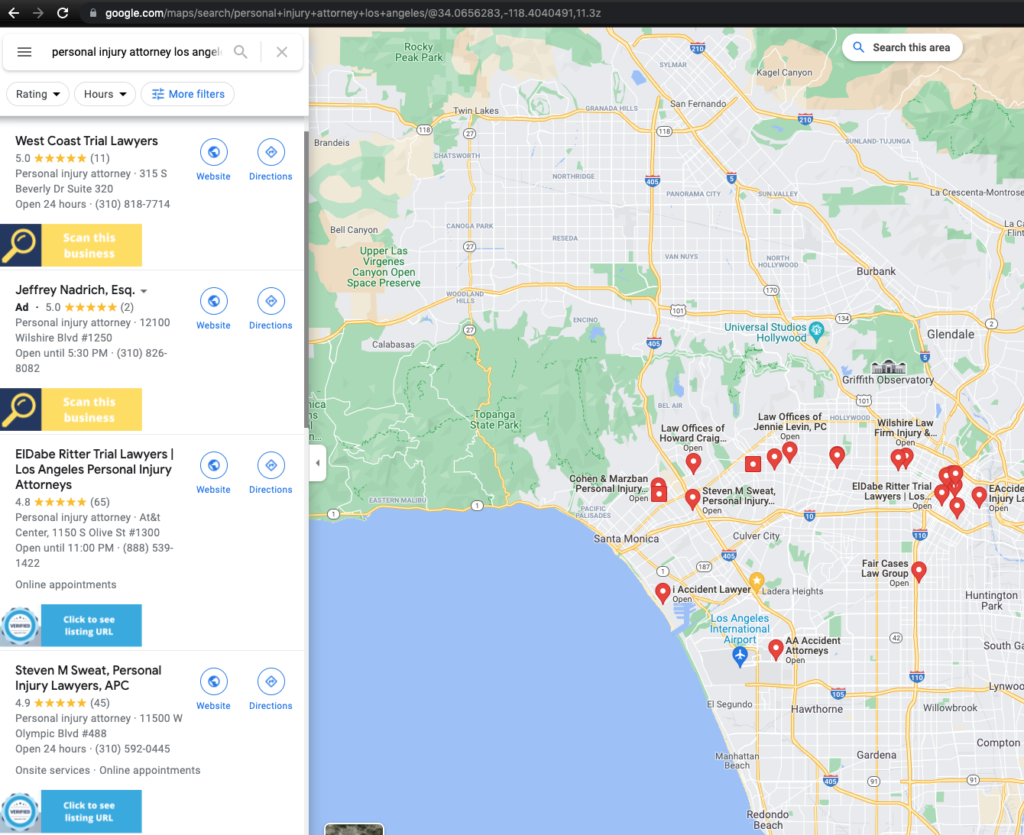See listing URL for ElDabe Ritter

pyautogui.click(x=71, y=625)
